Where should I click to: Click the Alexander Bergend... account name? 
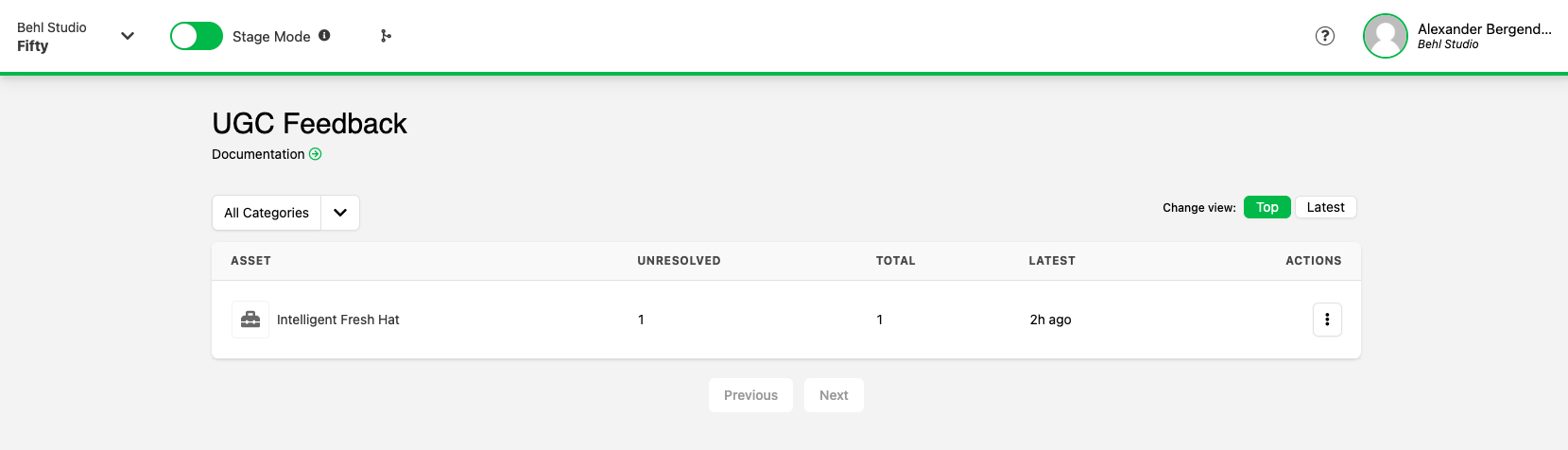[x=1484, y=29]
